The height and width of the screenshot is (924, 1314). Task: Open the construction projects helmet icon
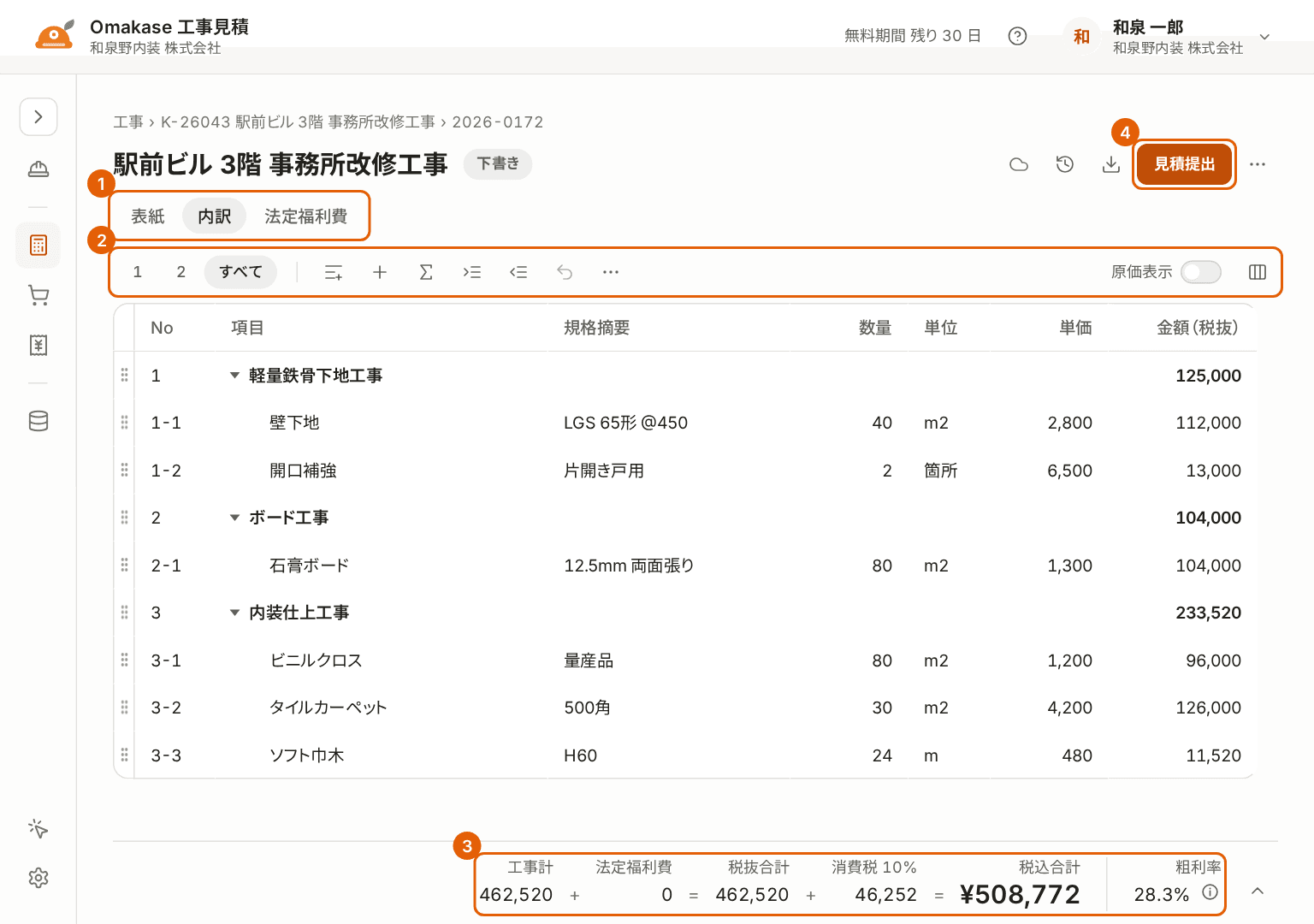point(38,169)
